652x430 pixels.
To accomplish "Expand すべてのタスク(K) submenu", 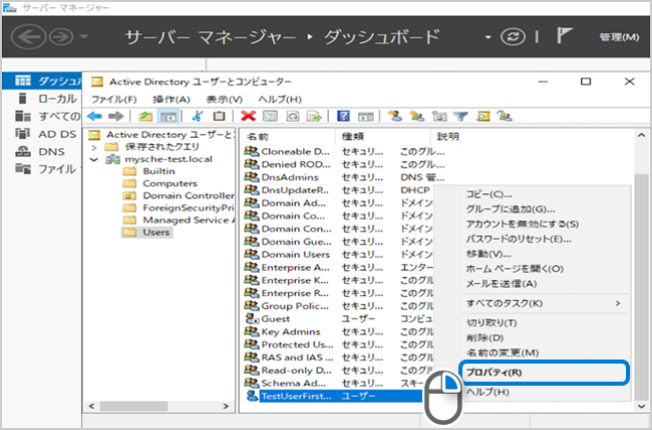I will (545, 303).
